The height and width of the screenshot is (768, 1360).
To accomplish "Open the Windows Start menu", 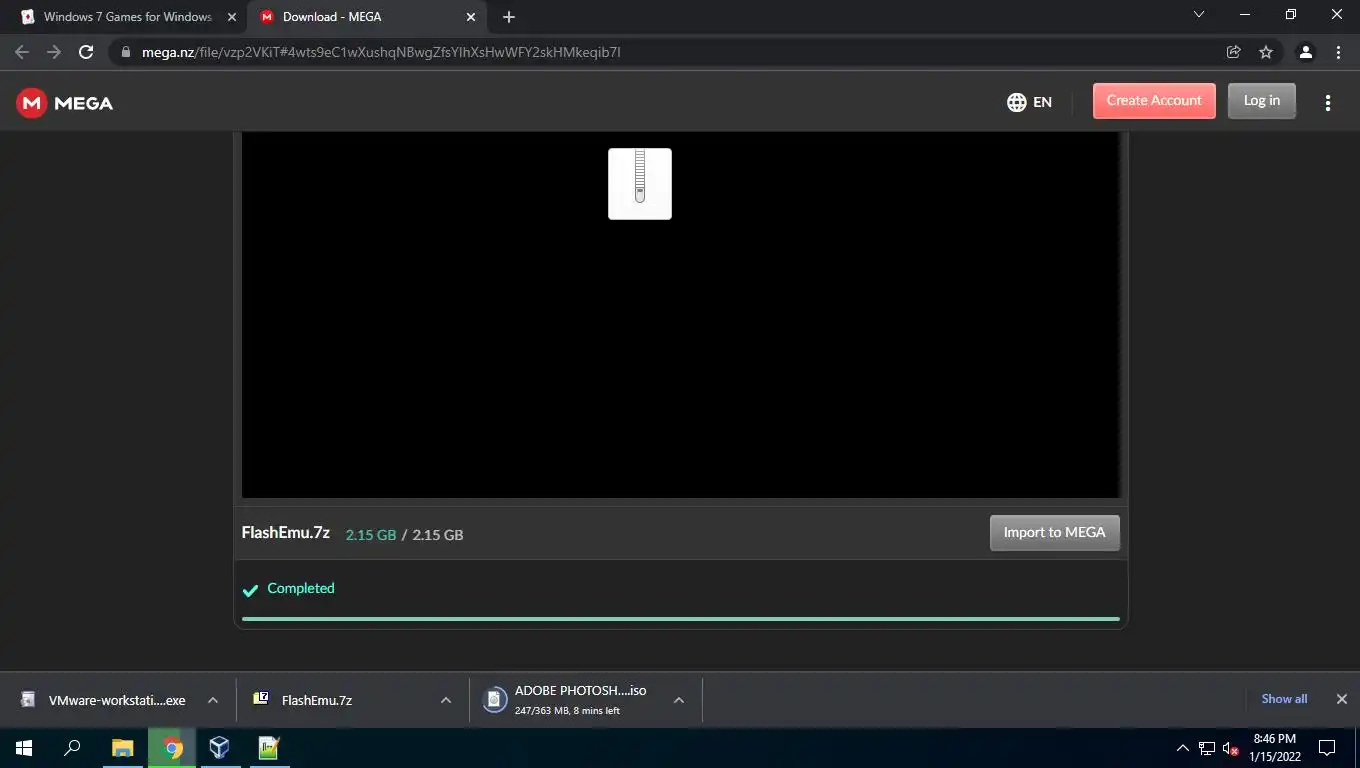I will point(24,748).
